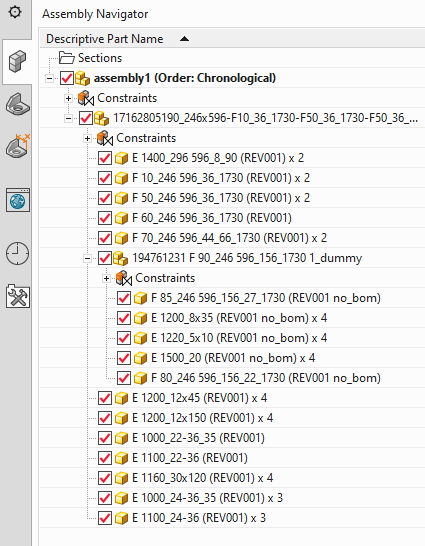Image resolution: width=425 pixels, height=546 pixels.
Task: Select E 1220_5x10 (REV001 no_bom) x 4
Action: pyautogui.click(x=239, y=338)
